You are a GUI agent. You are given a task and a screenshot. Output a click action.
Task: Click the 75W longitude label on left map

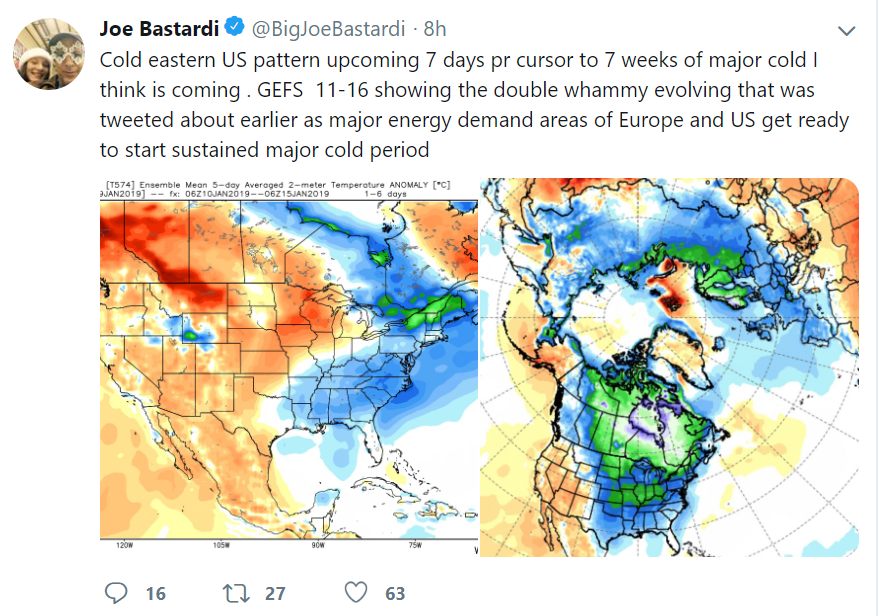(412, 546)
